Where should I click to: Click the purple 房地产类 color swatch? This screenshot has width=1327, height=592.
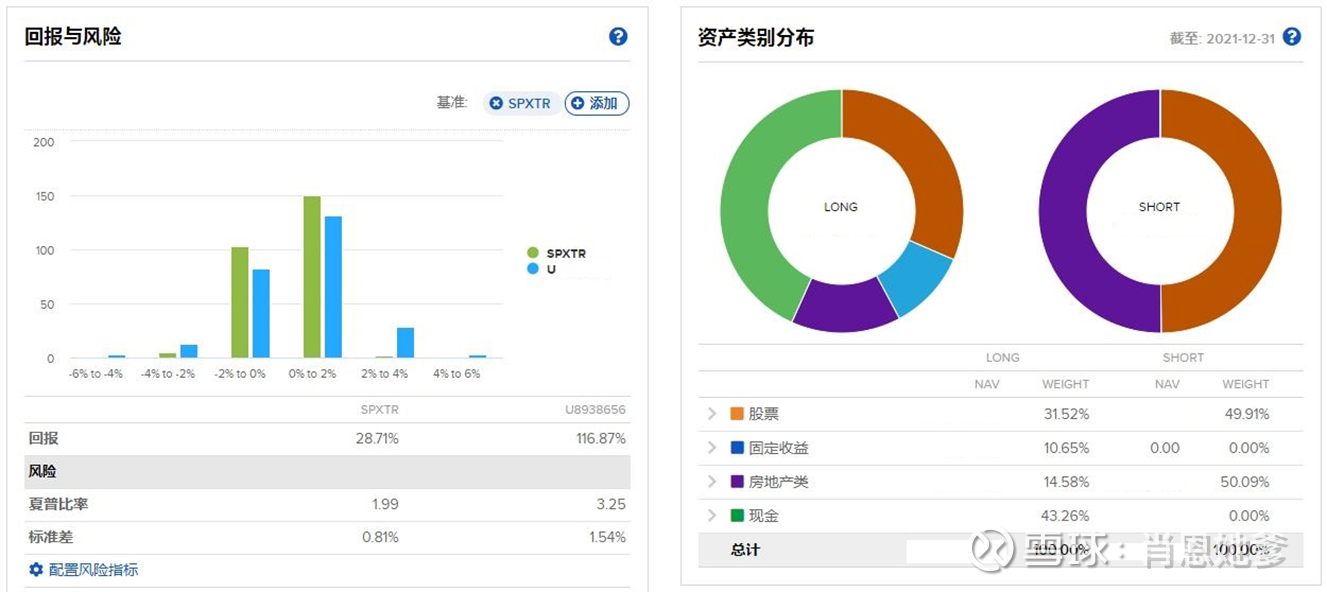pyautogui.click(x=737, y=482)
